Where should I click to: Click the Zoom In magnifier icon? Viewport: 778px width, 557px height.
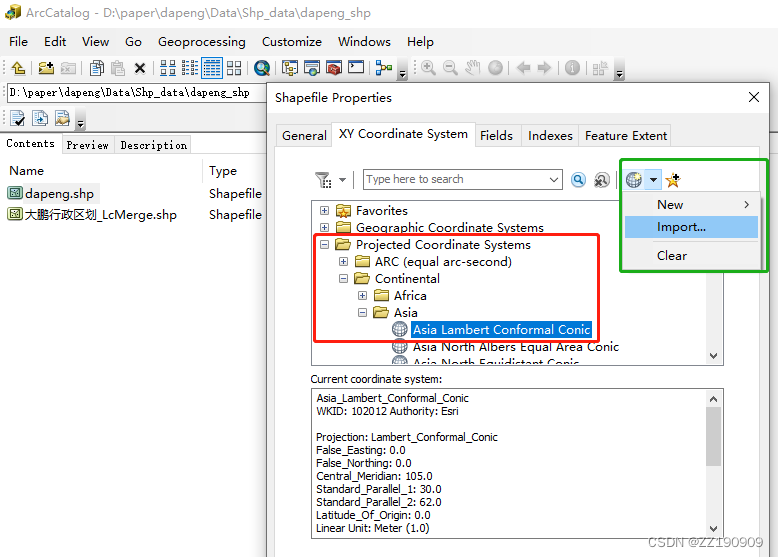coord(428,68)
